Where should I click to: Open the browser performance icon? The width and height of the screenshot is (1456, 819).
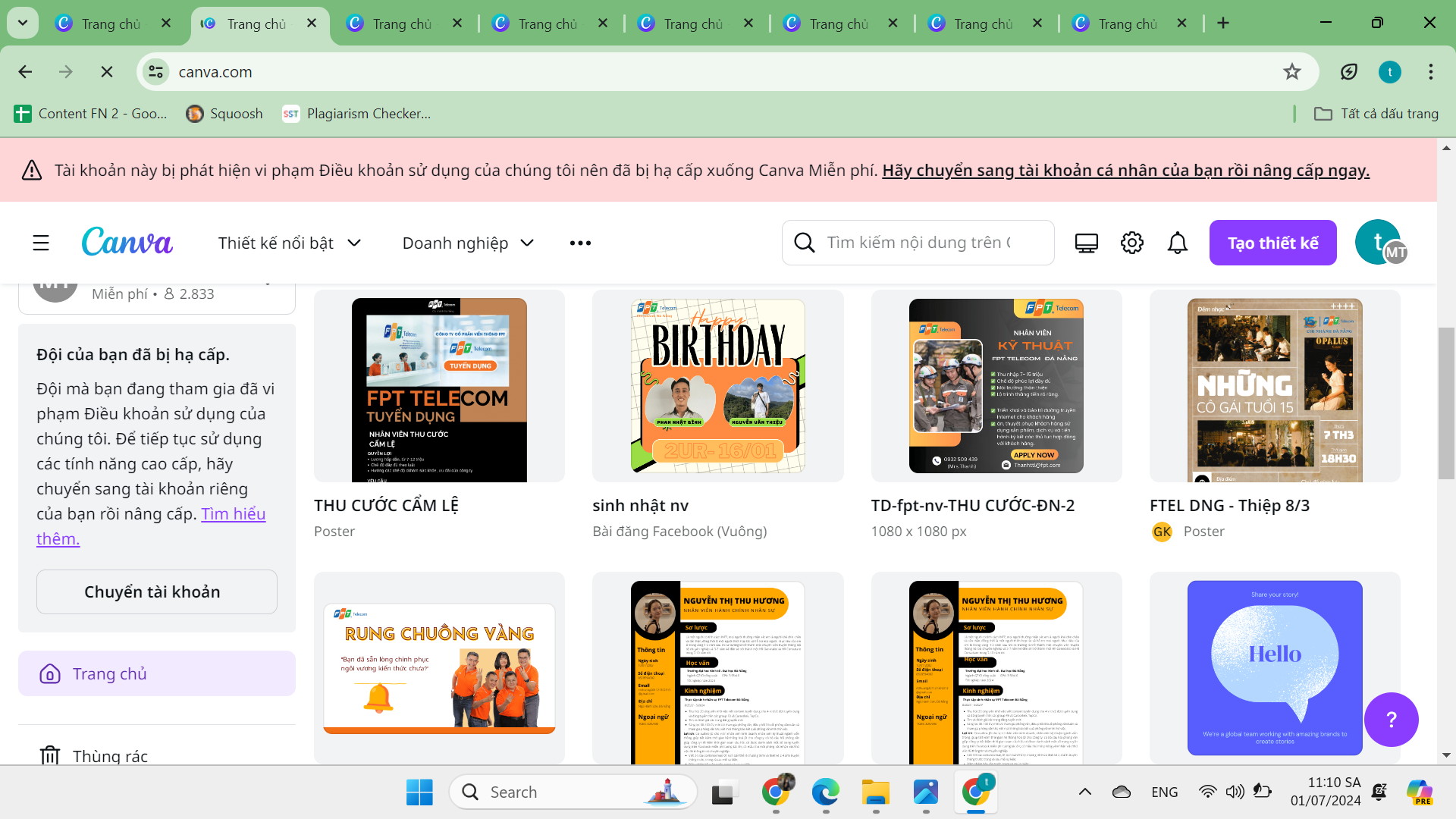pyautogui.click(x=1348, y=72)
